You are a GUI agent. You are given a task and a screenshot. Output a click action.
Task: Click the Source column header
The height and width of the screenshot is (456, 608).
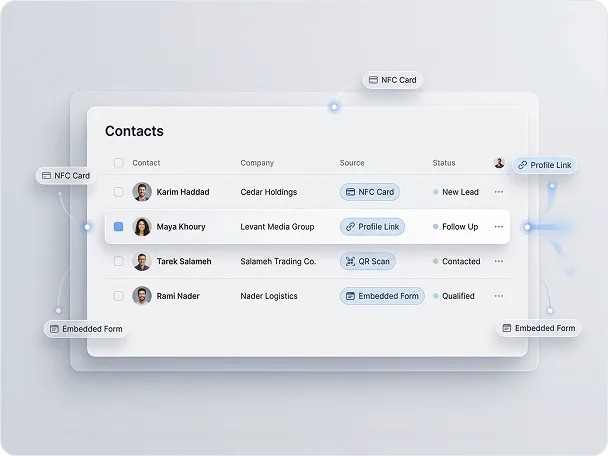tap(352, 163)
